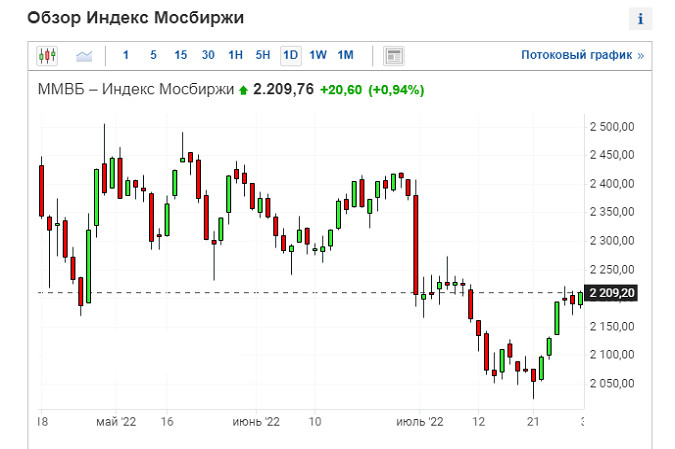Select the 1D daily interval
Viewport: 675px width, 449px height.
(x=290, y=55)
